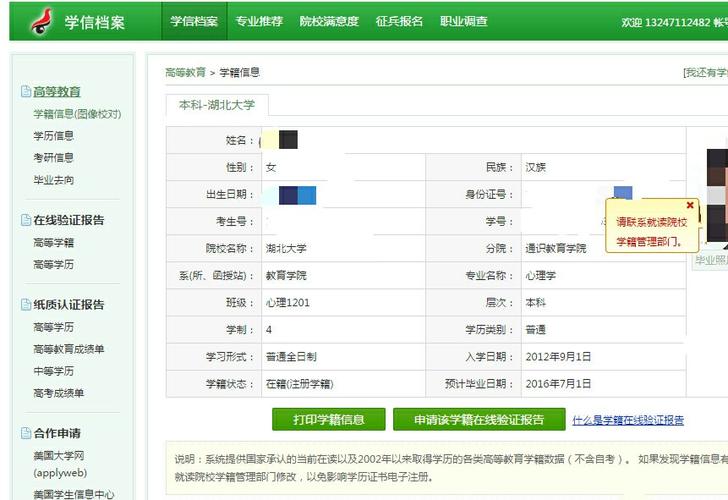Click the document icon beside 纸质认证报告
The height and width of the screenshot is (500, 728).
tap(26, 305)
